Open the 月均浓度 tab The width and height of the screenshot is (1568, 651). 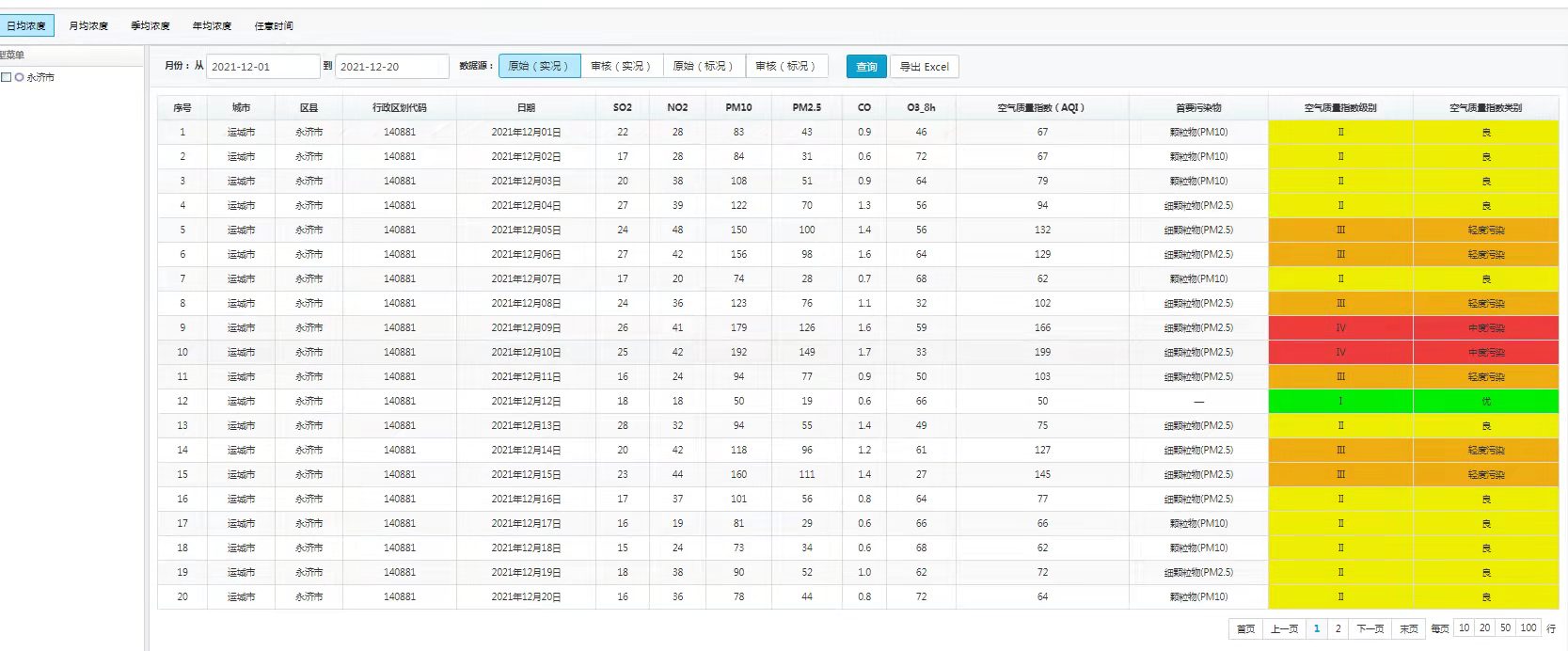click(x=88, y=25)
